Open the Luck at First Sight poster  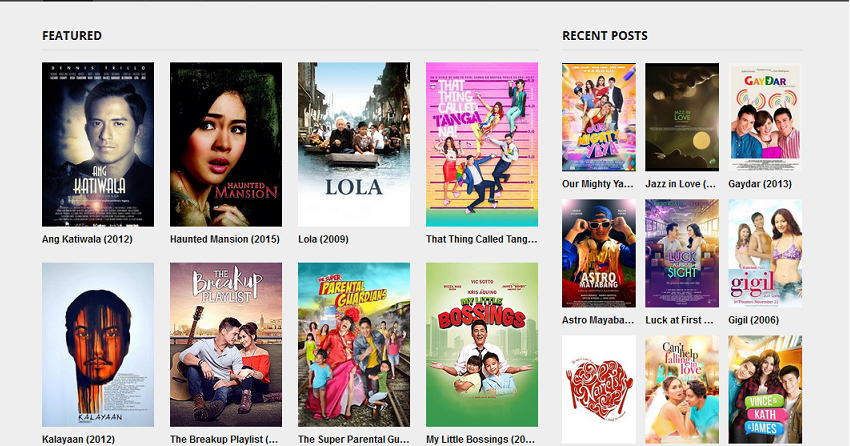pos(682,253)
